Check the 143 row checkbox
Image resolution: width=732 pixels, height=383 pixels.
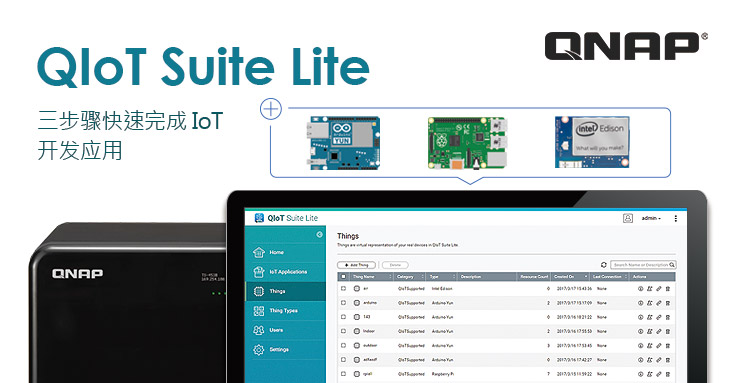coord(344,317)
